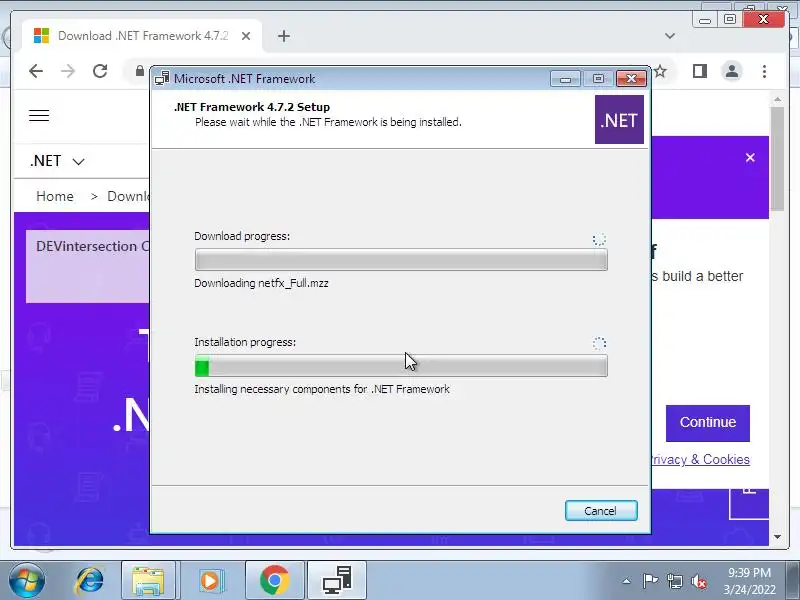Select the Download .NET Framework 4.7.2 tab
The image size is (800, 600).
click(x=142, y=36)
